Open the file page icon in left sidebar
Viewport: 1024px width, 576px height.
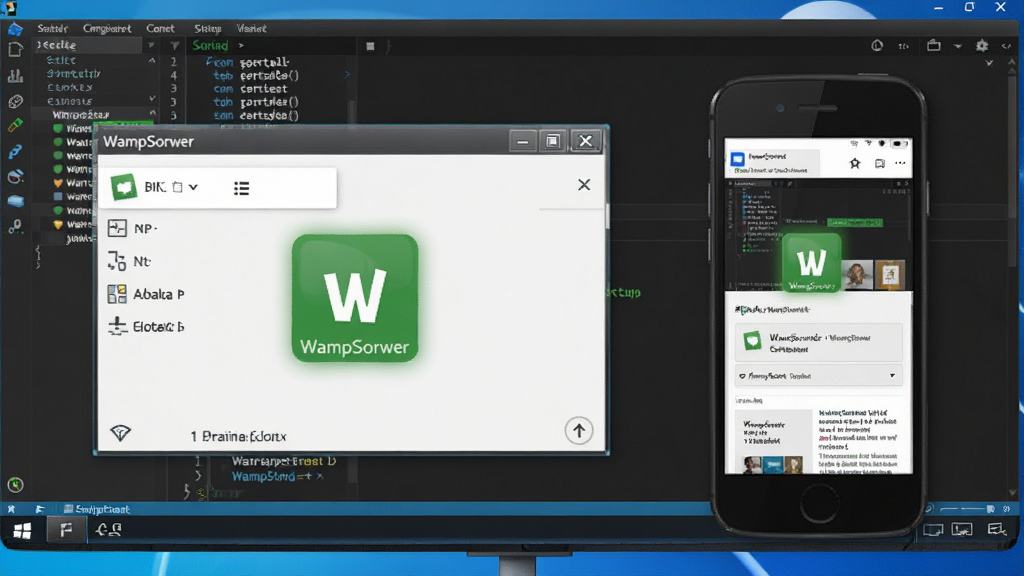pyautogui.click(x=15, y=50)
